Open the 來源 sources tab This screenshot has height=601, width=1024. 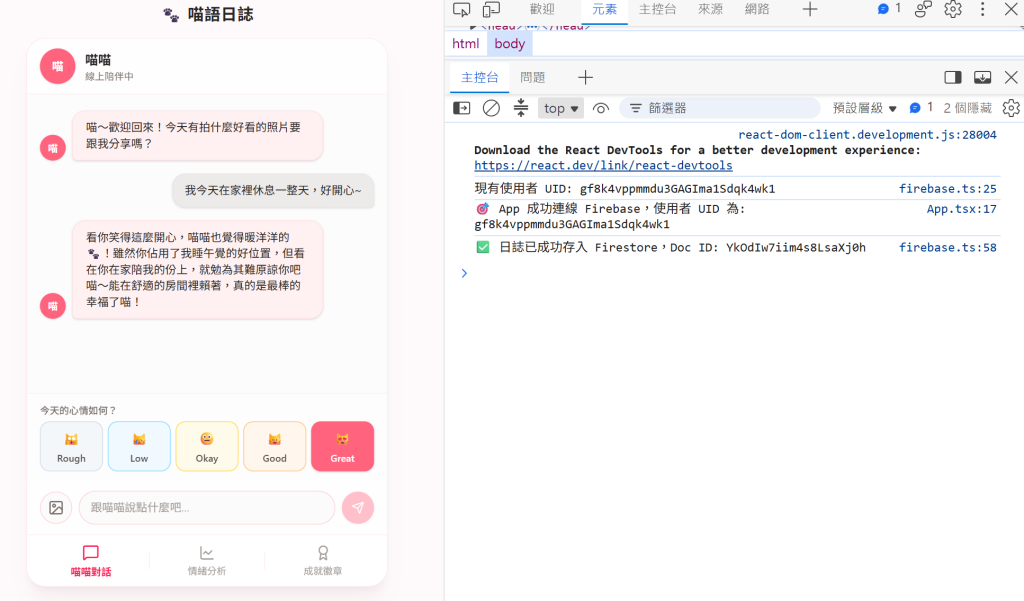point(711,9)
